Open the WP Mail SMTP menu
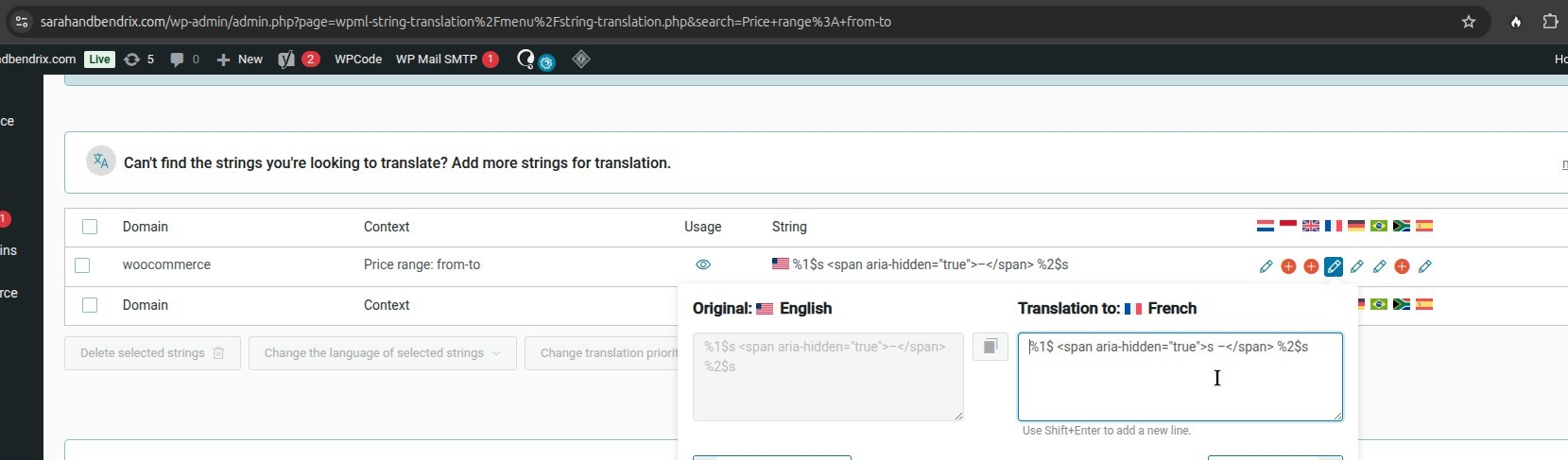The width and height of the screenshot is (1568, 460). coord(437,59)
